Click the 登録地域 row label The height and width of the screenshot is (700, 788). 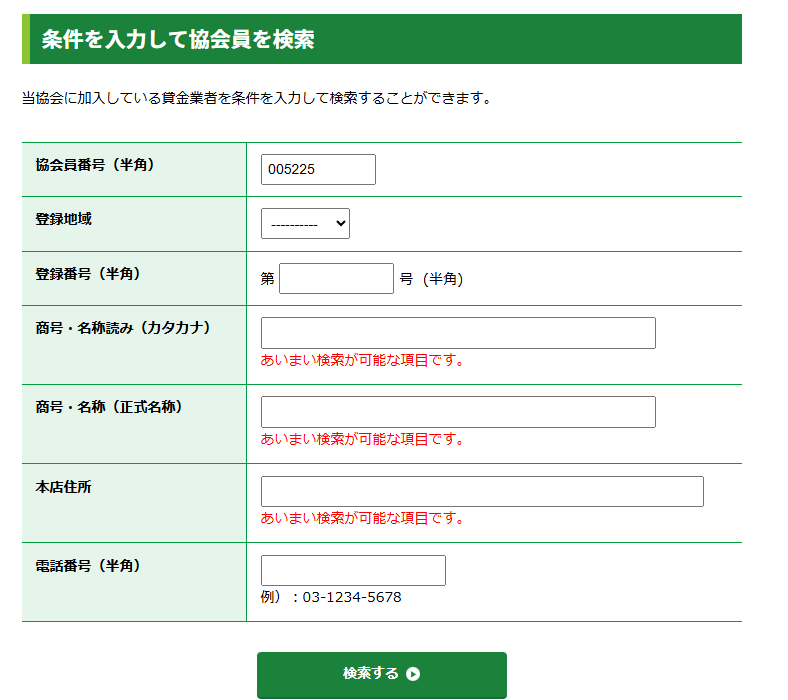click(64, 219)
